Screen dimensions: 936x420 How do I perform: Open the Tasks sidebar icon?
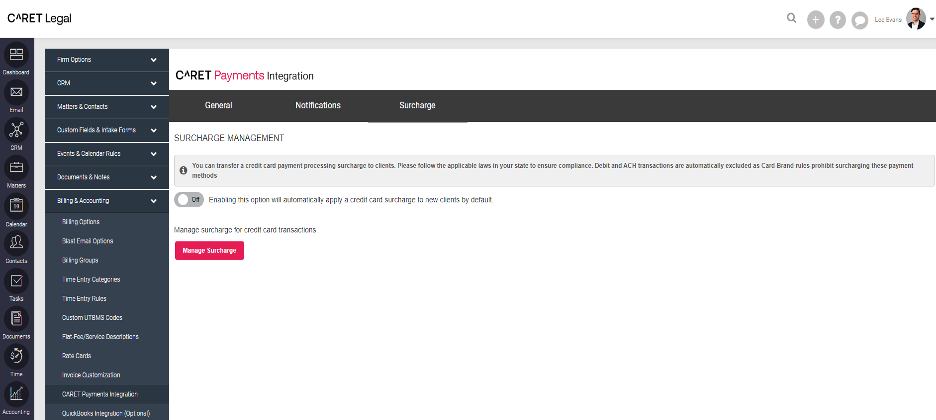[16, 280]
